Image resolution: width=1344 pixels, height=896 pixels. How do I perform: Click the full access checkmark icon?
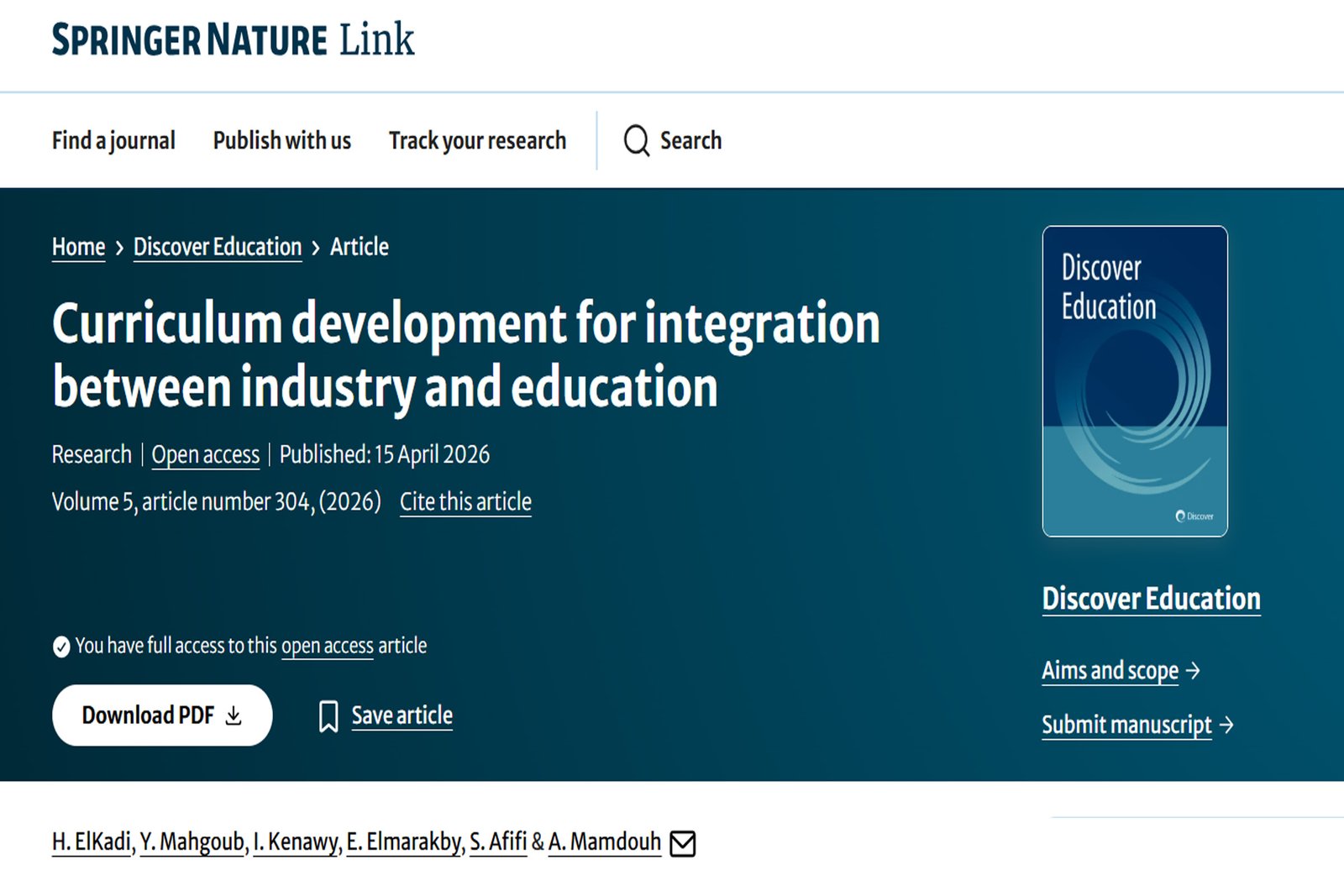pyautogui.click(x=61, y=647)
